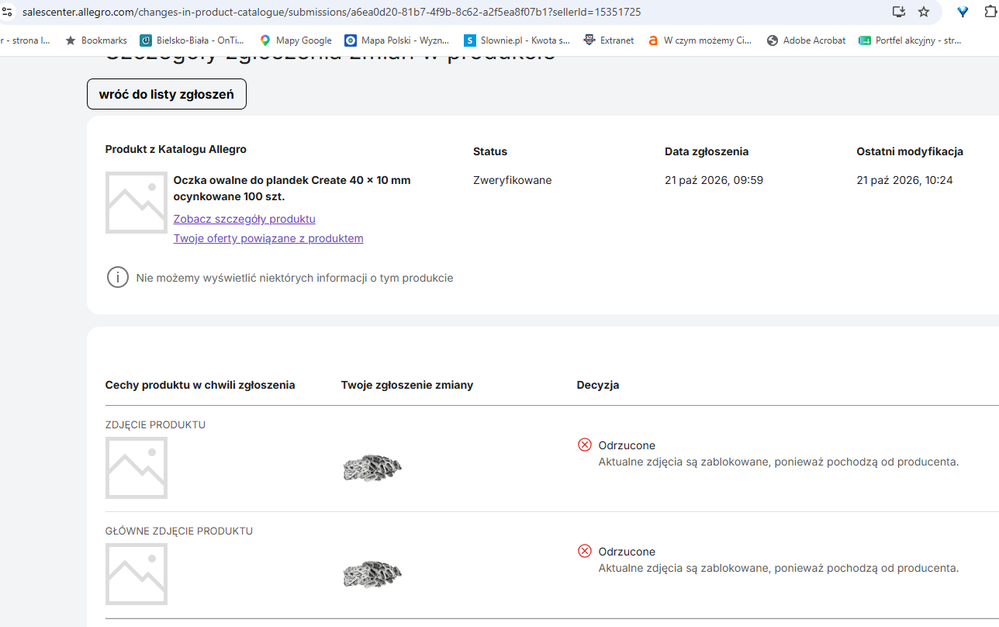Click 'Decyzja' column header
Viewport: 999px width, 627px height.
pyautogui.click(x=598, y=385)
